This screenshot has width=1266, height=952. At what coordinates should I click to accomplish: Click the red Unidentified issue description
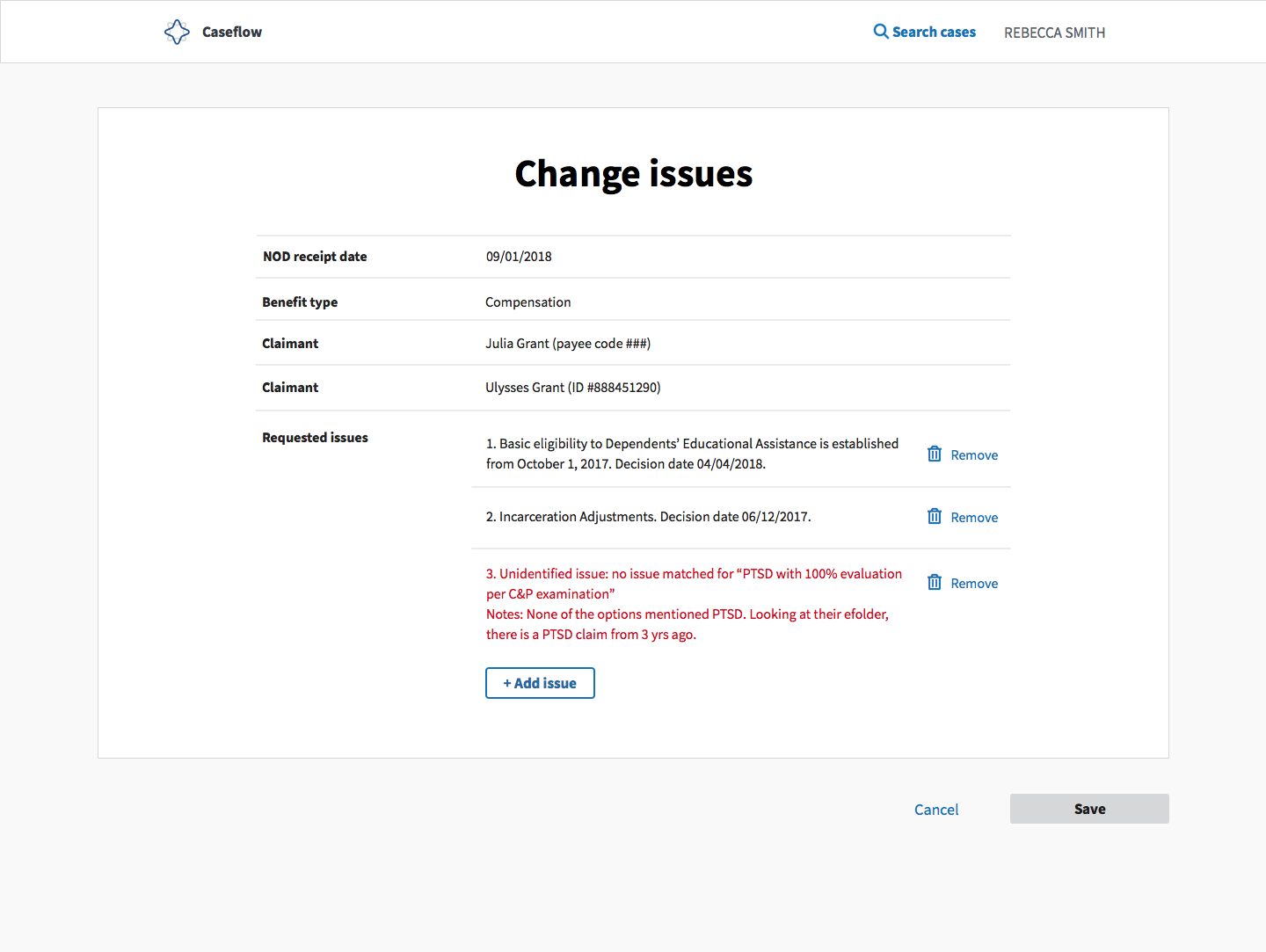(694, 584)
